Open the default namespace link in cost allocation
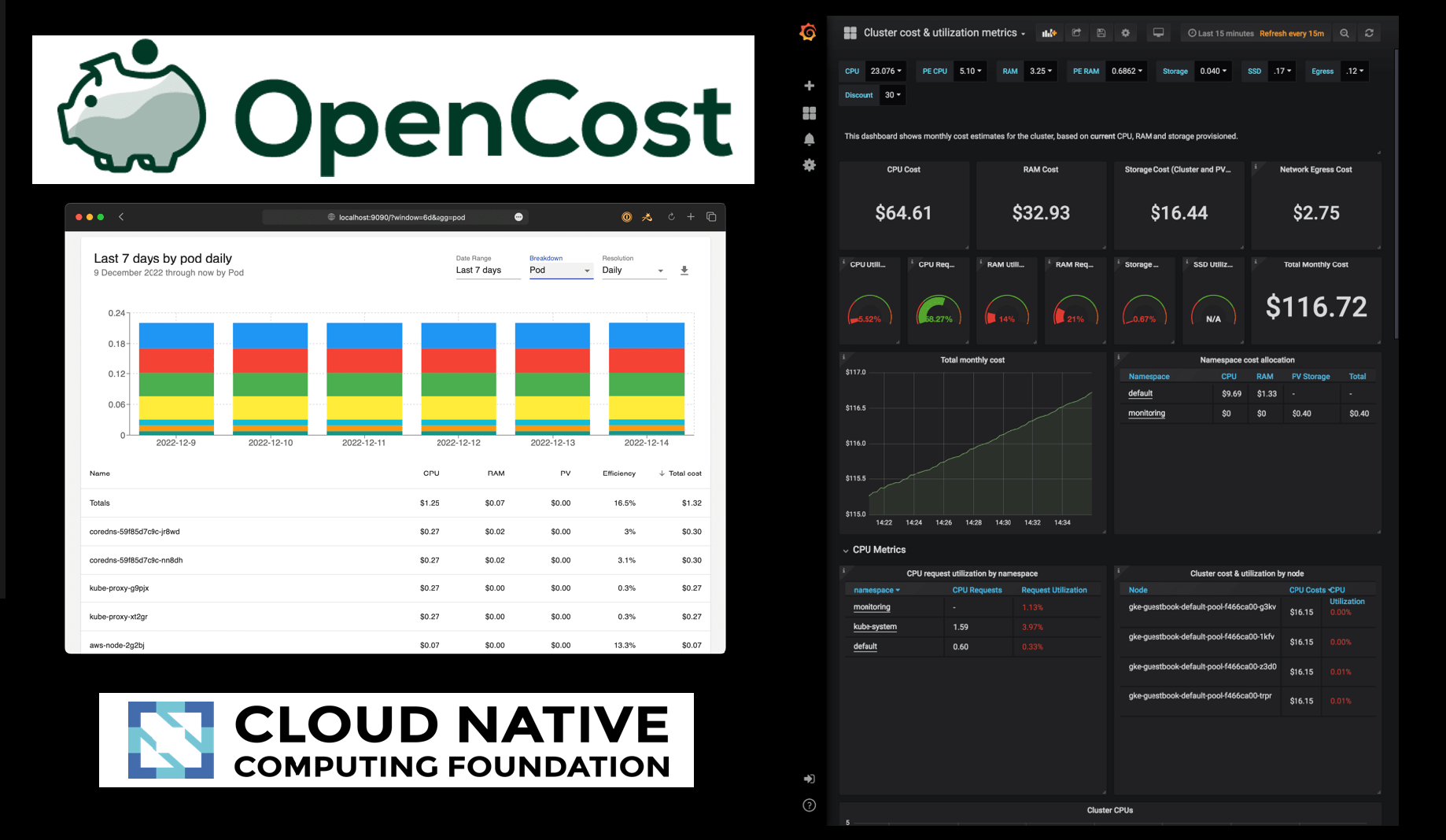This screenshot has height=840, width=1446. pos(1140,393)
